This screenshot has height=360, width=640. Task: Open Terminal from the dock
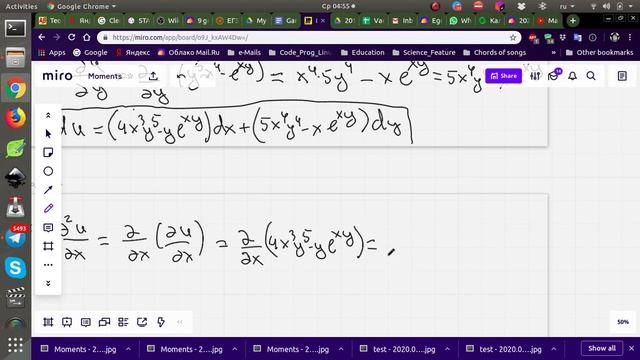(x=16, y=29)
